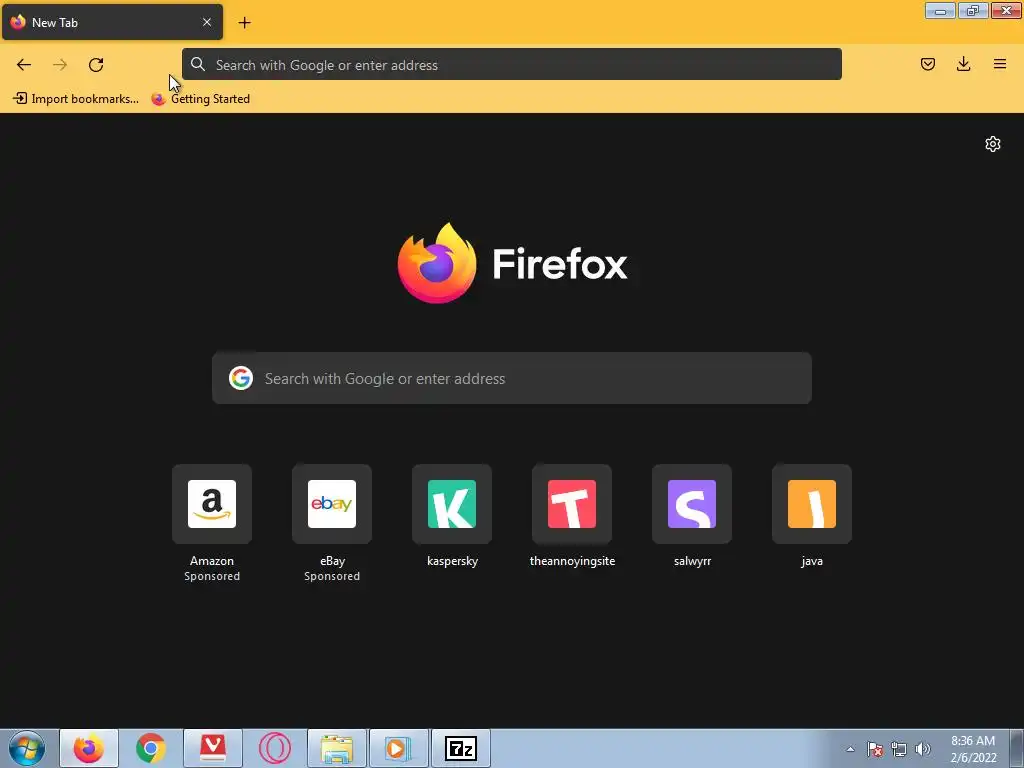This screenshot has height=768, width=1024.
Task: Open the Windows Start menu
Action: click(x=27, y=748)
